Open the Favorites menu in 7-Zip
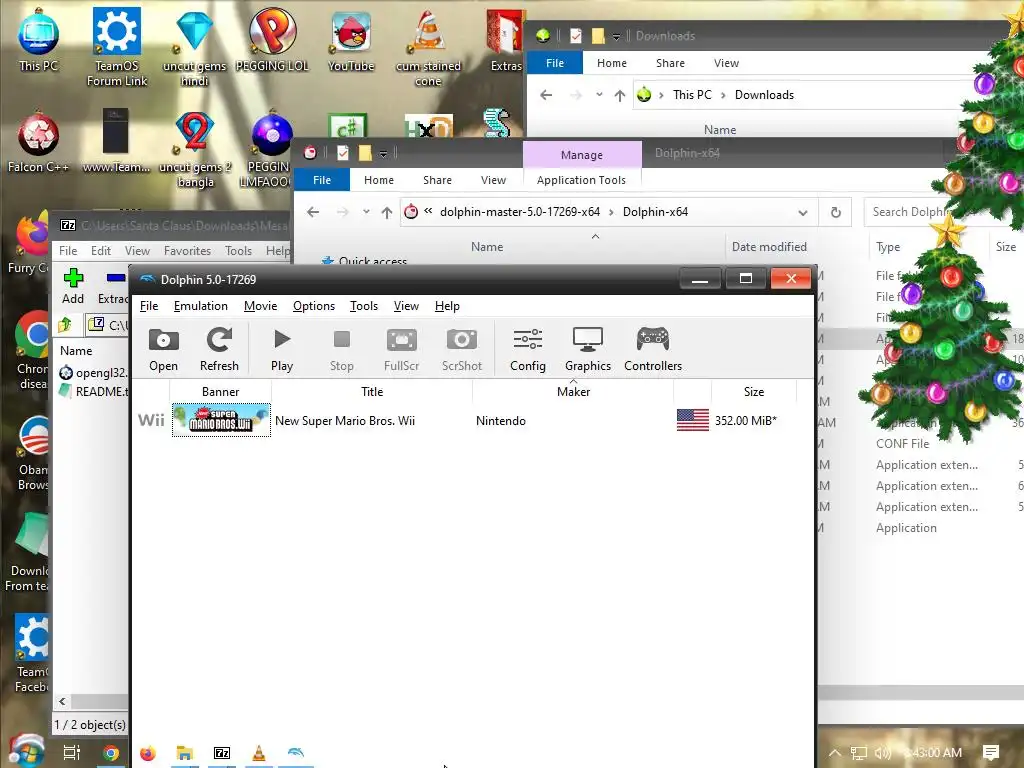The height and width of the screenshot is (768, 1024). coord(187,251)
